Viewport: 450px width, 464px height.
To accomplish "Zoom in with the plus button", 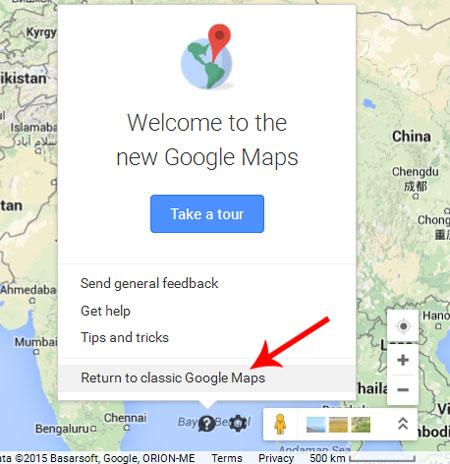I will pos(403,360).
